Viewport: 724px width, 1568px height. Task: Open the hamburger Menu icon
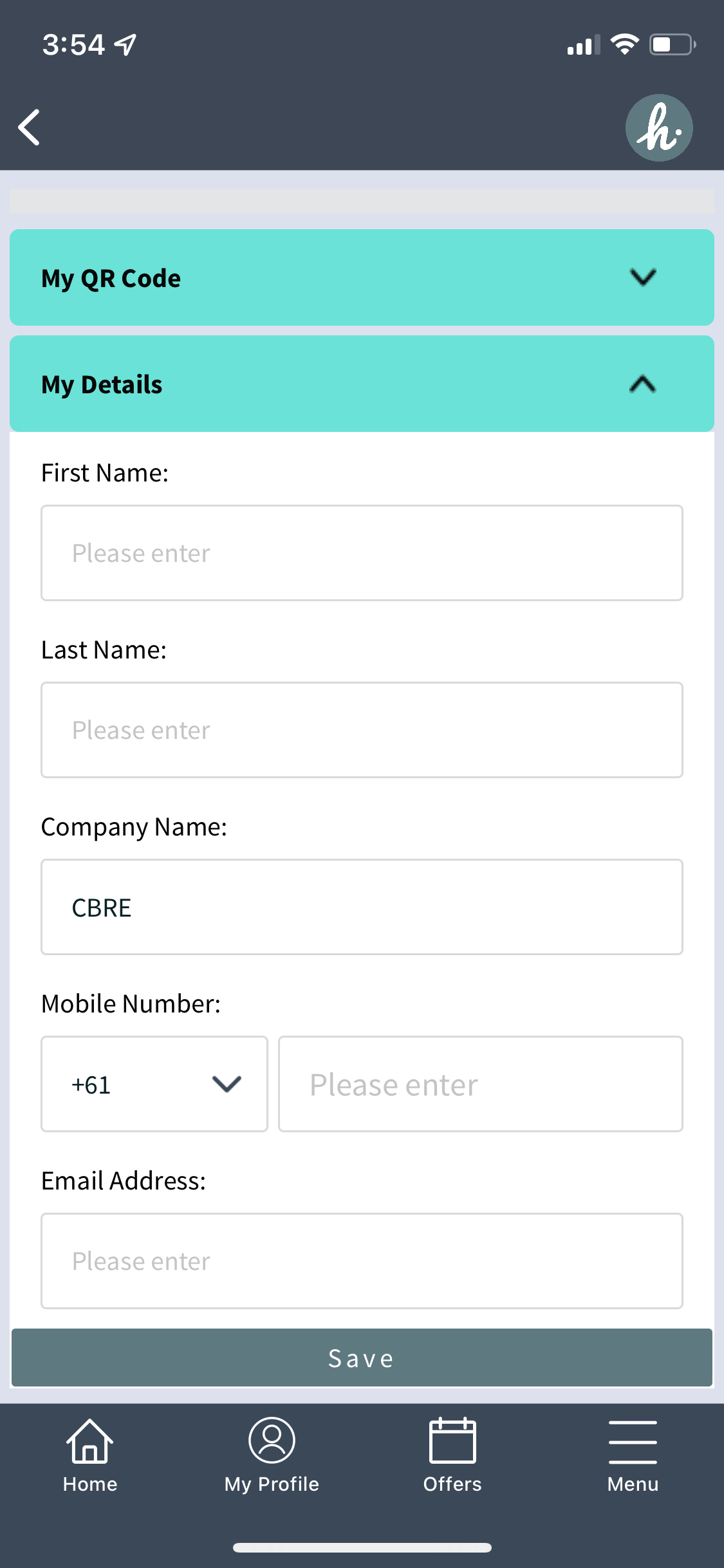(633, 1442)
